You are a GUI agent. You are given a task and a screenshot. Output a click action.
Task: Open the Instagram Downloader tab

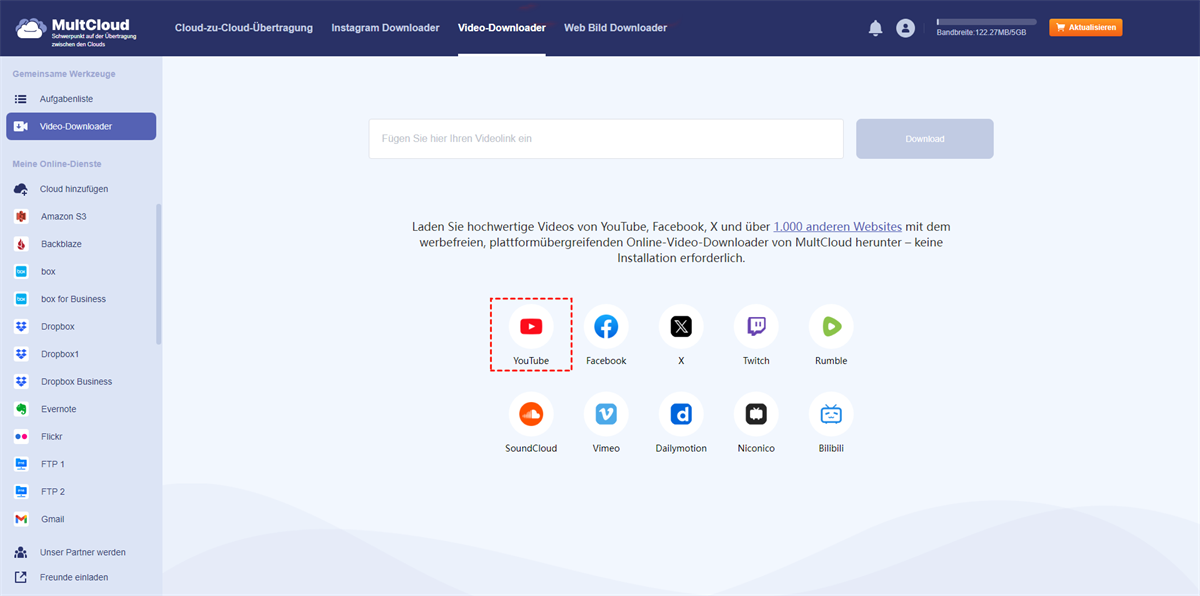coord(385,28)
